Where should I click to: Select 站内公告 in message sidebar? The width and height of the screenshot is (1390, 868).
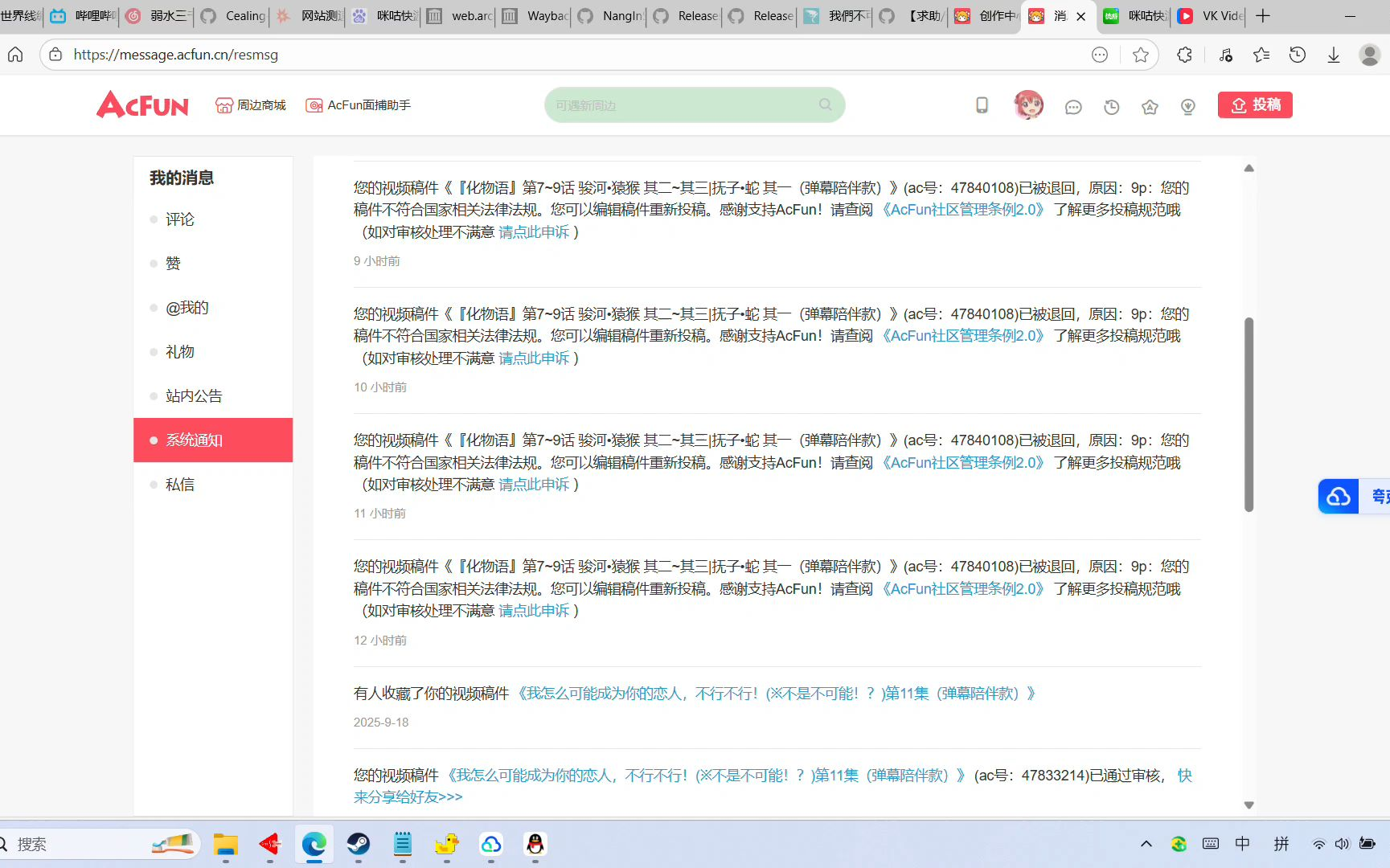click(213, 396)
